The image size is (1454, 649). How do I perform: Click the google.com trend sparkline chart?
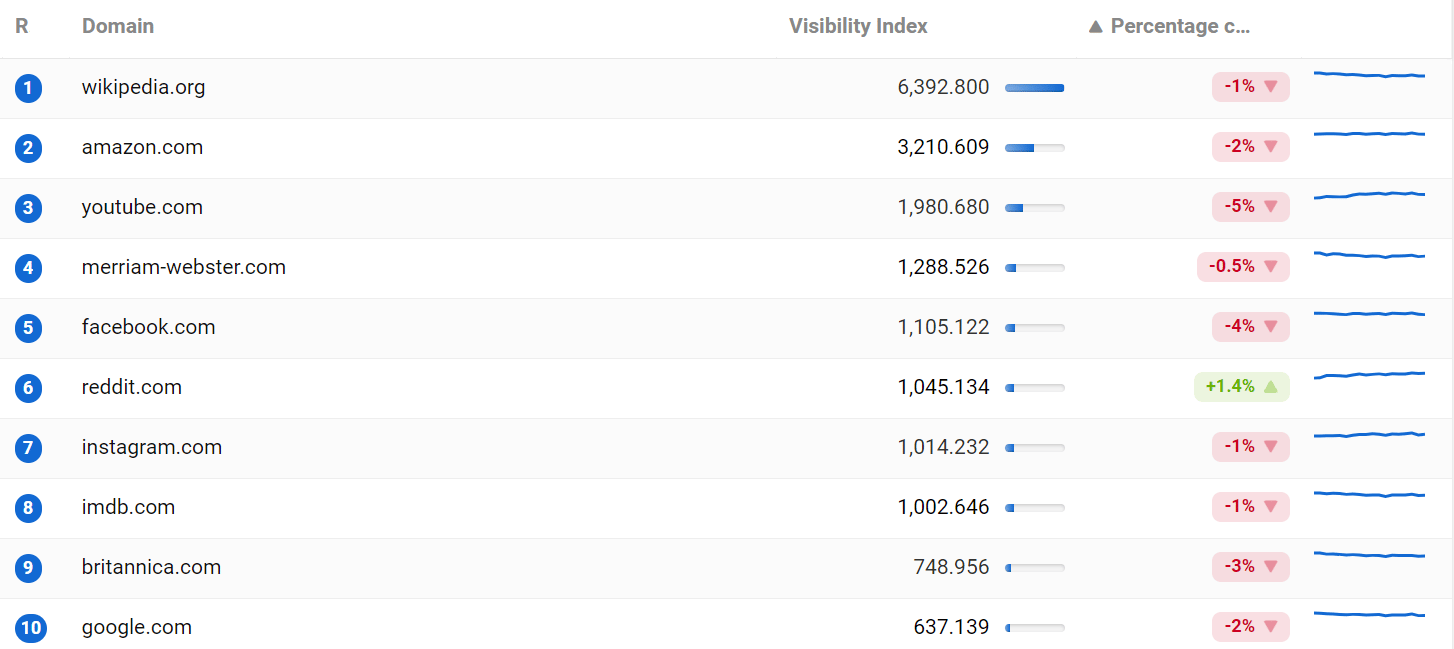click(x=1369, y=614)
